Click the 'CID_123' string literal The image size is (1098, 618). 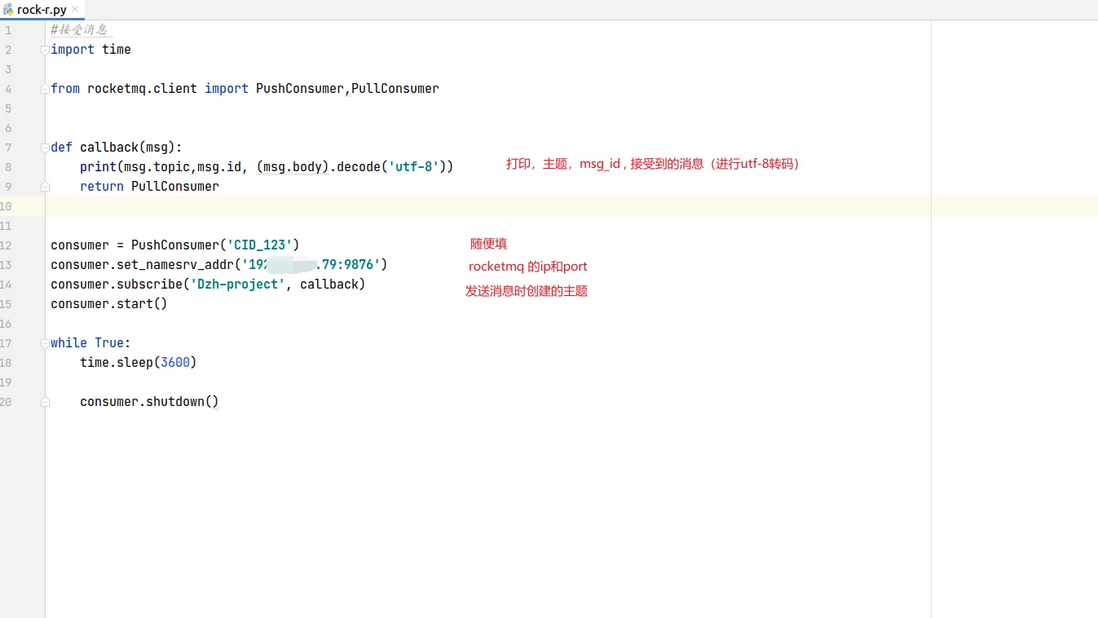tap(259, 245)
